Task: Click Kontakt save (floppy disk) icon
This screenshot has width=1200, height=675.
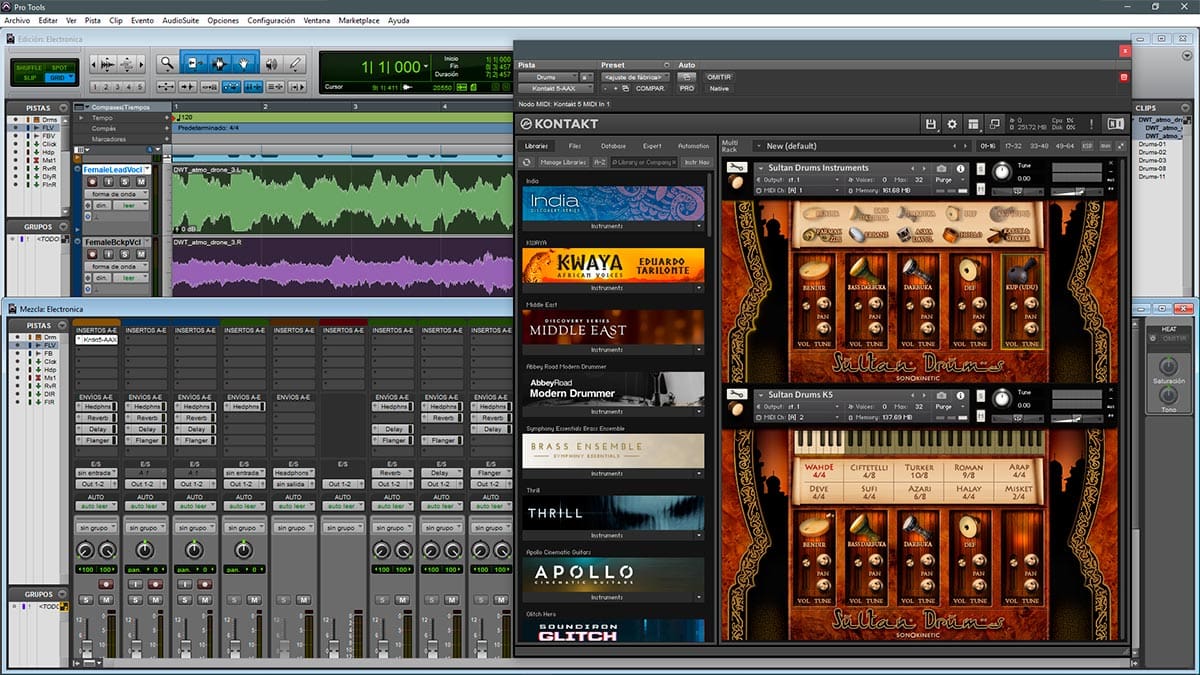Action: [931, 124]
